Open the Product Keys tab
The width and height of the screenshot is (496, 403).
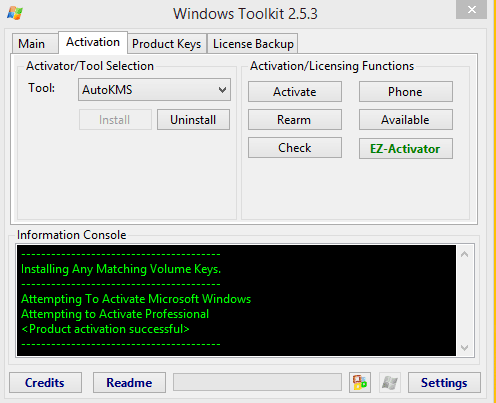coord(167,44)
